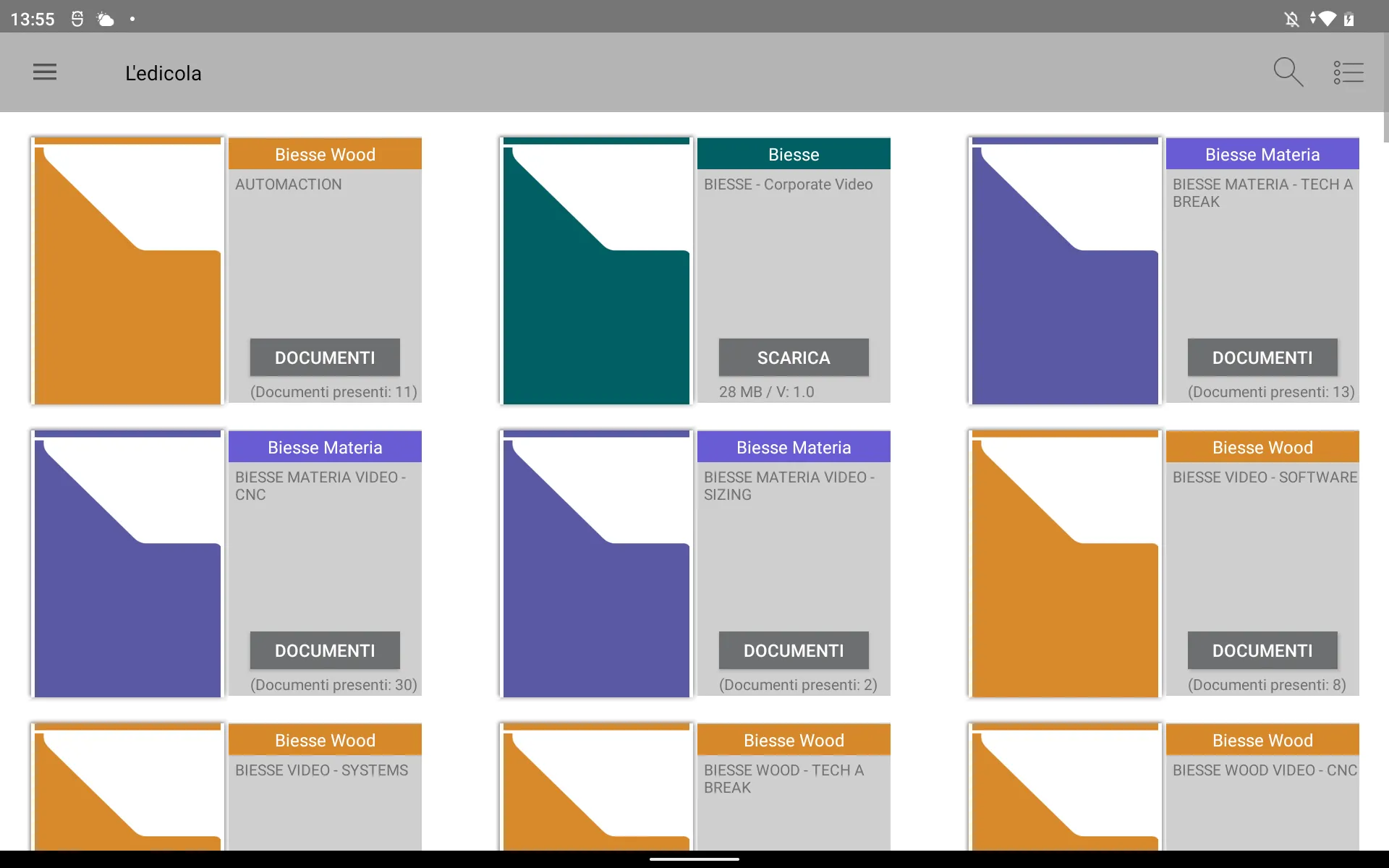Open BIESSE VIDEO - SYSTEMS folder thumbnail

(127, 786)
